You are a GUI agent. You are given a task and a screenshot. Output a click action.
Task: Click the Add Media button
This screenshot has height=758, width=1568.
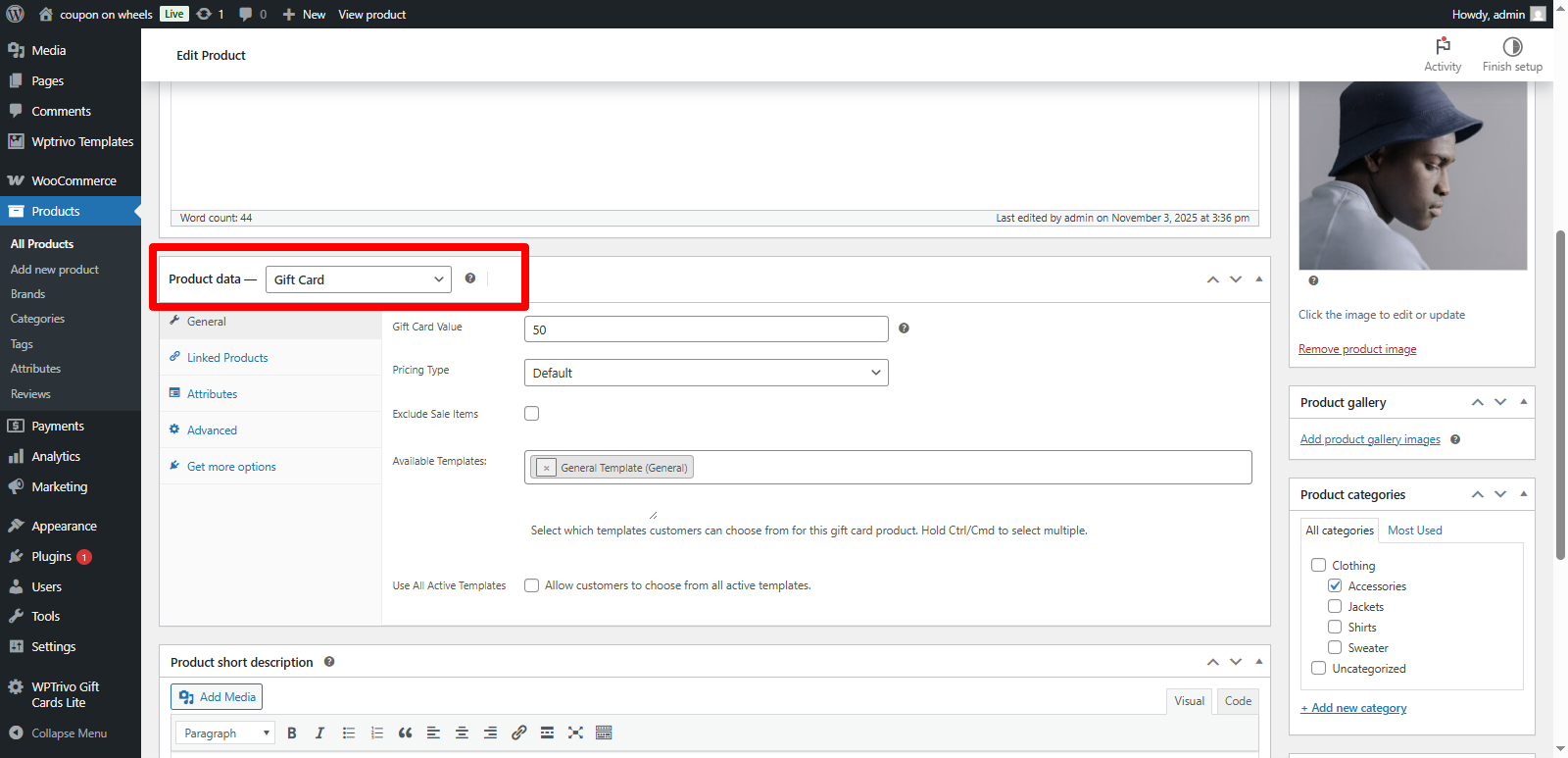pyautogui.click(x=217, y=697)
